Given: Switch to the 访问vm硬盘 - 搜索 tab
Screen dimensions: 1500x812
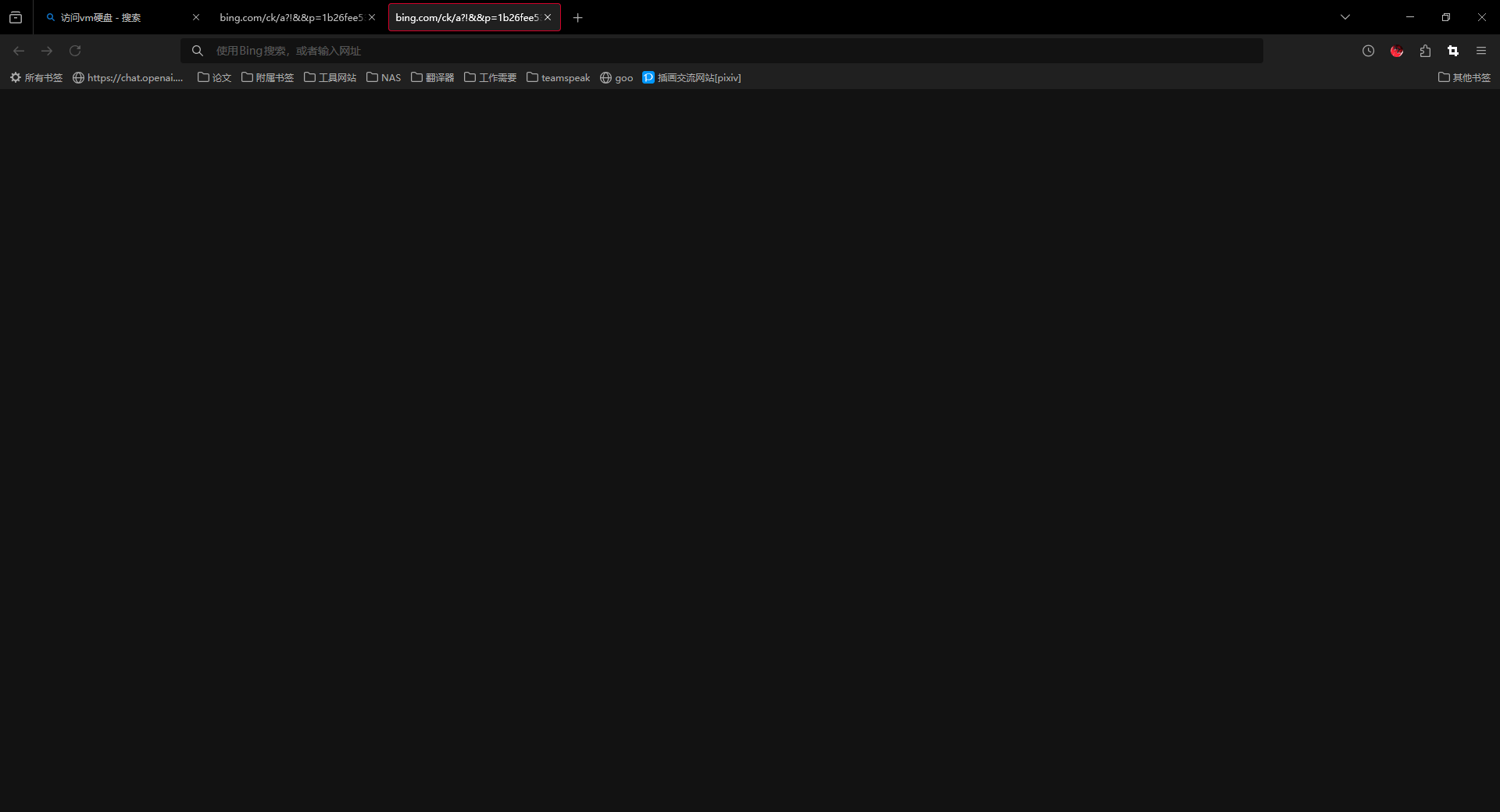Looking at the screenshot, I should coord(121,17).
